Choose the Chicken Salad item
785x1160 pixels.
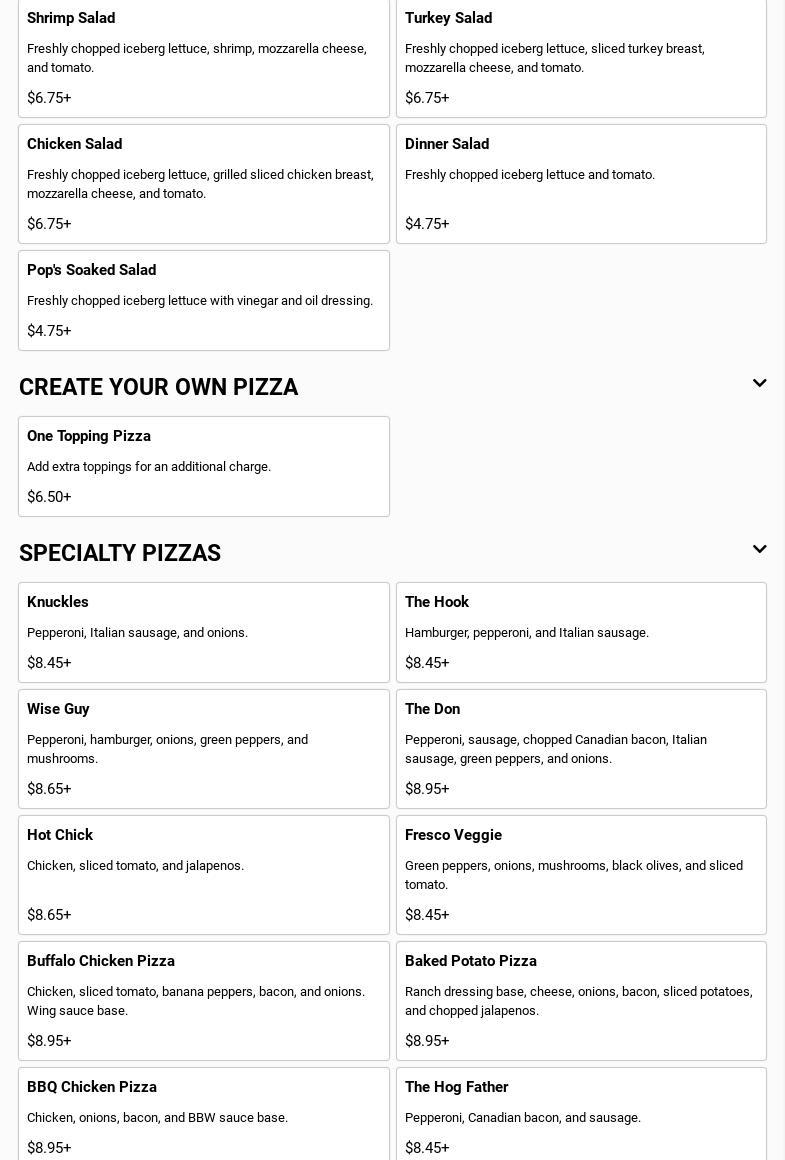click(203, 184)
